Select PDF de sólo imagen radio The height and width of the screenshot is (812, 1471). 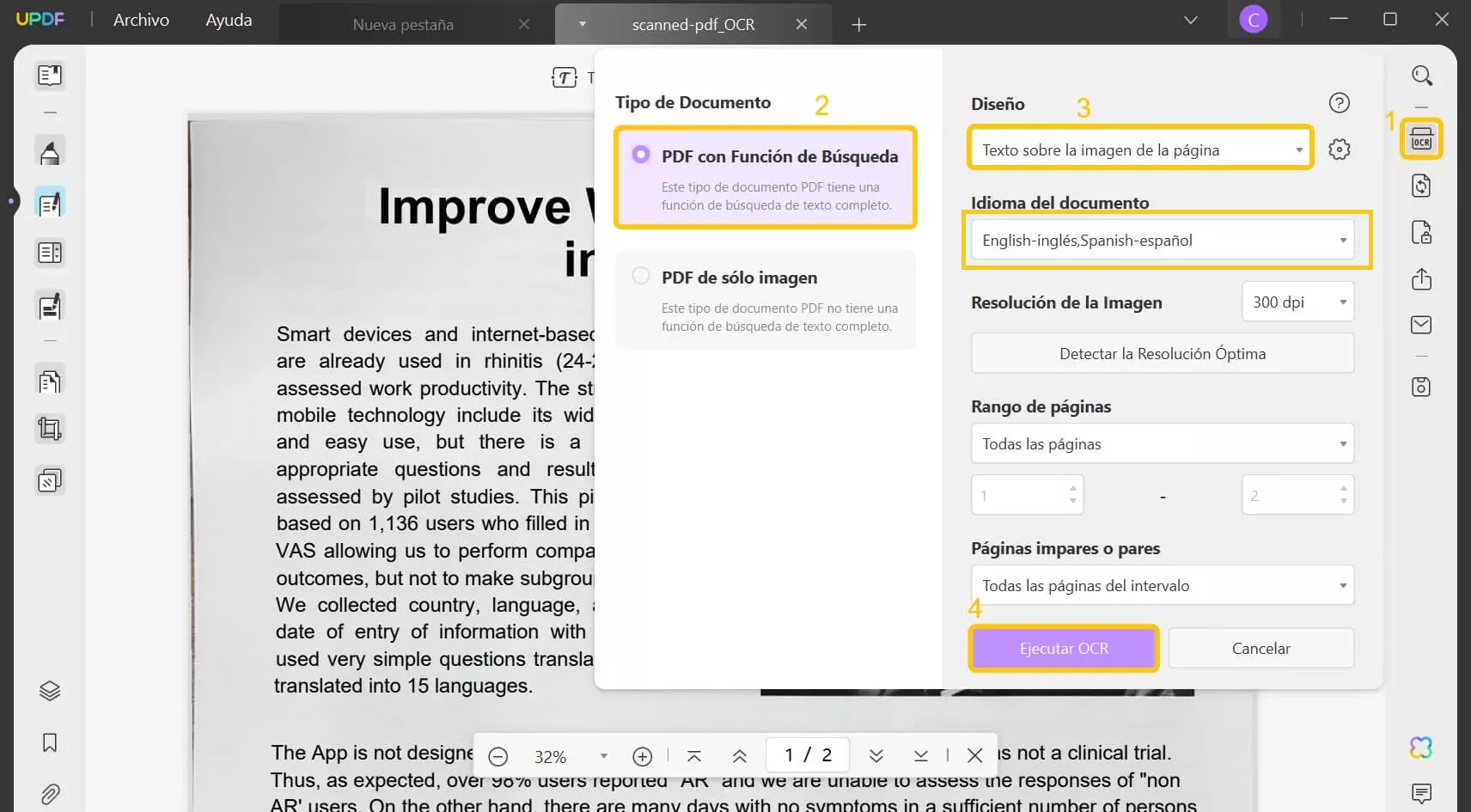[641, 276]
